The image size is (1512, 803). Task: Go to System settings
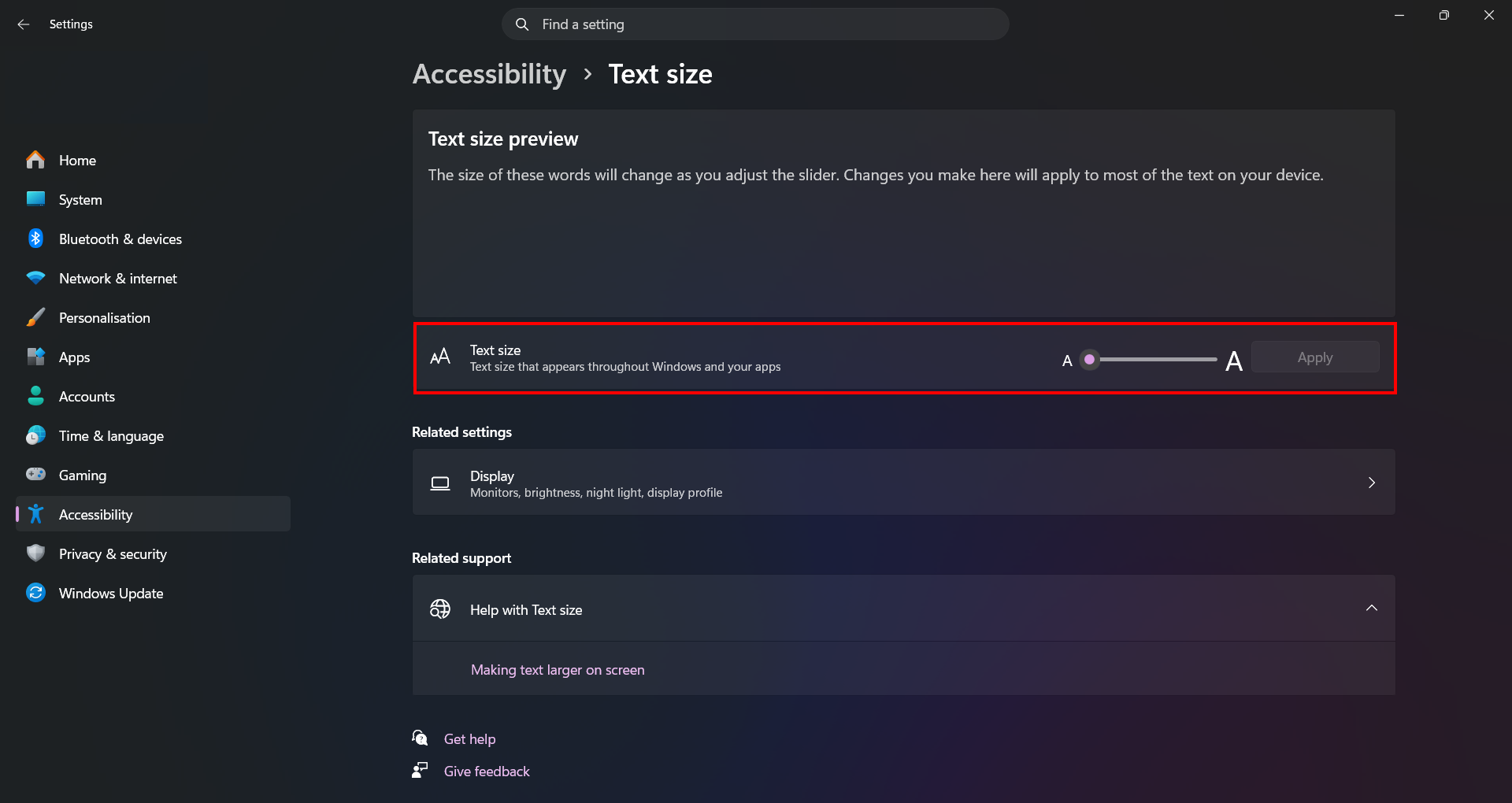point(153,199)
